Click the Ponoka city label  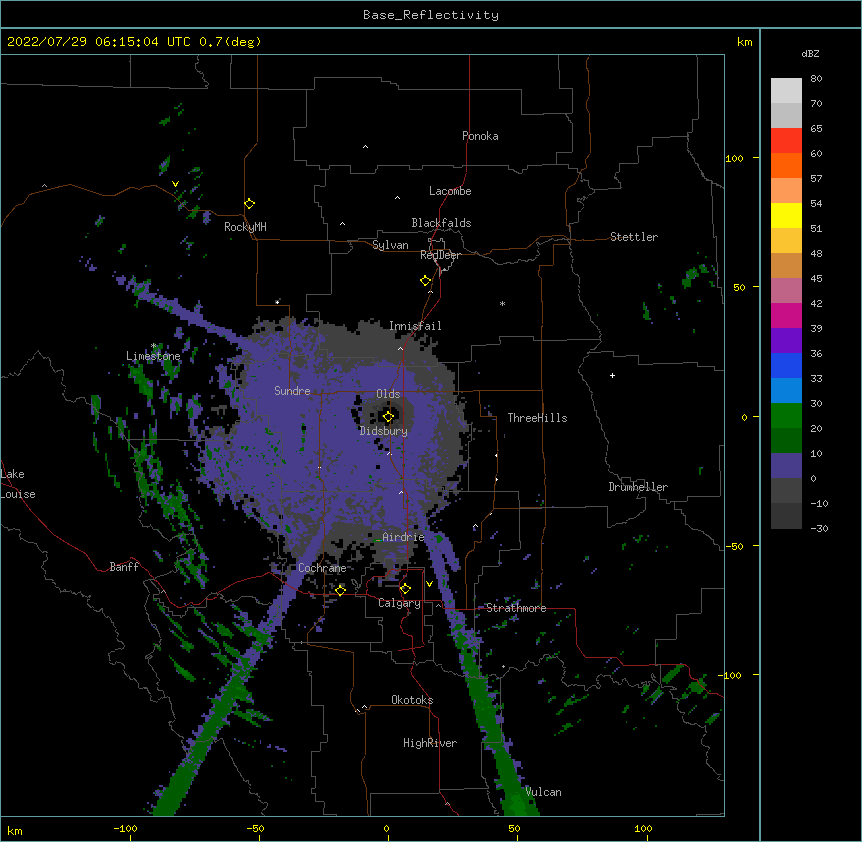click(480, 136)
